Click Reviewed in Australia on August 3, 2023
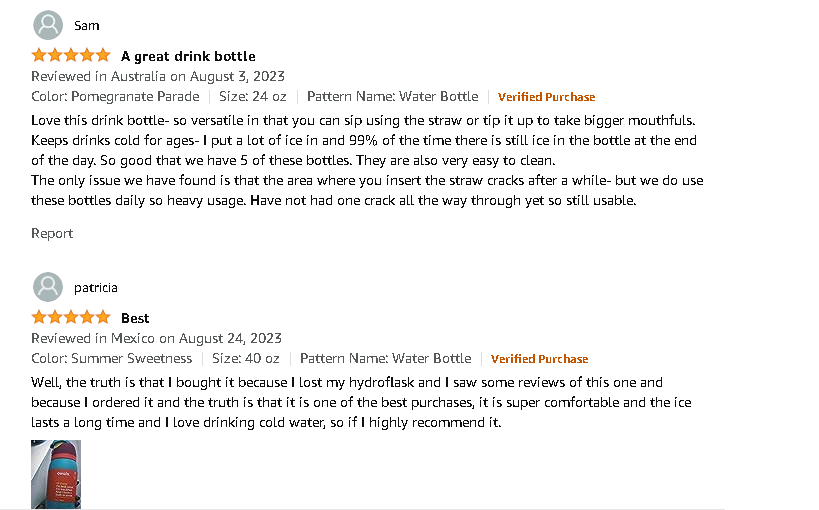Image resolution: width=819 pixels, height=510 pixels. pyautogui.click(x=158, y=76)
